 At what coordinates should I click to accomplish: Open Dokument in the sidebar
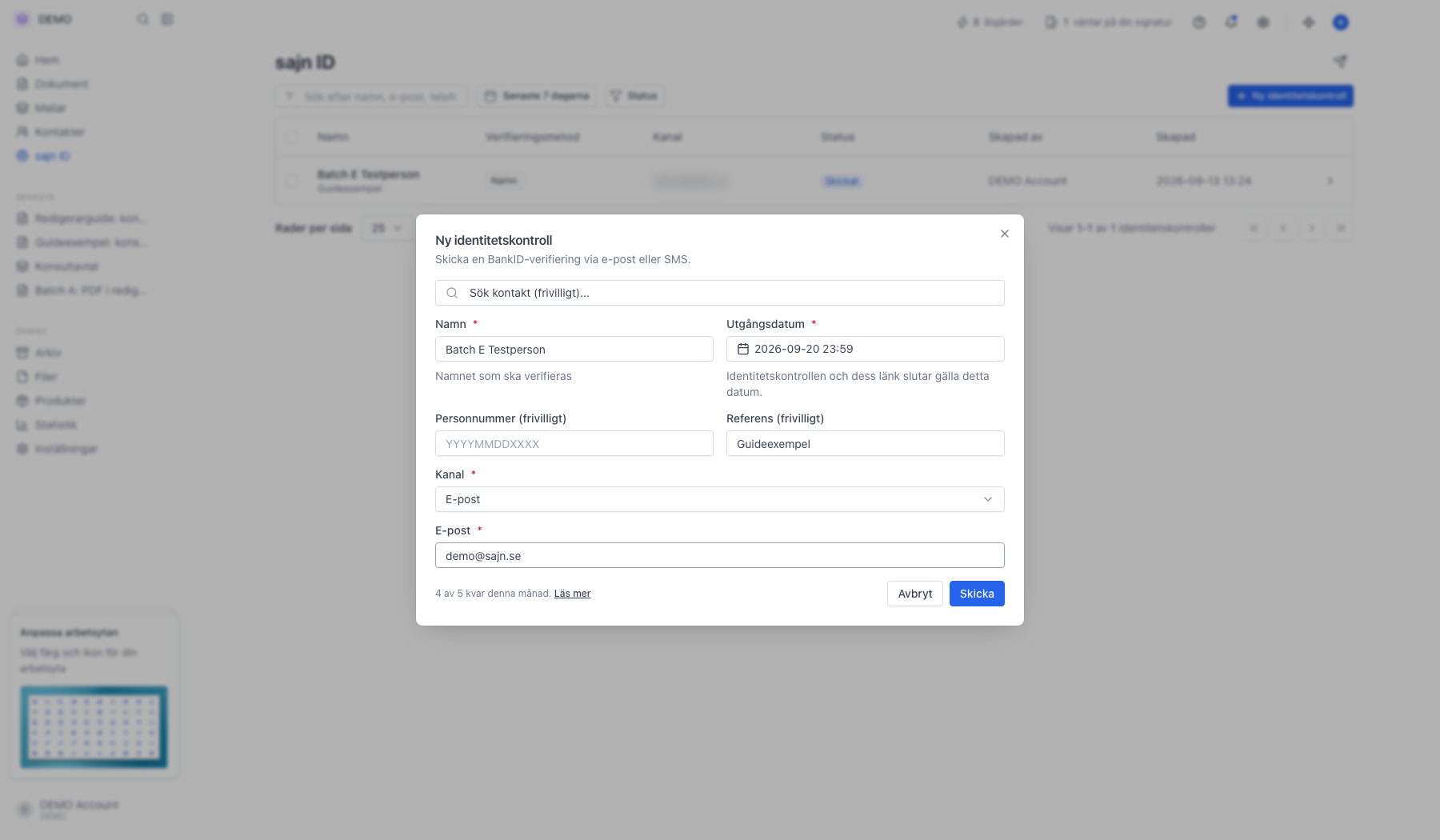(53, 84)
